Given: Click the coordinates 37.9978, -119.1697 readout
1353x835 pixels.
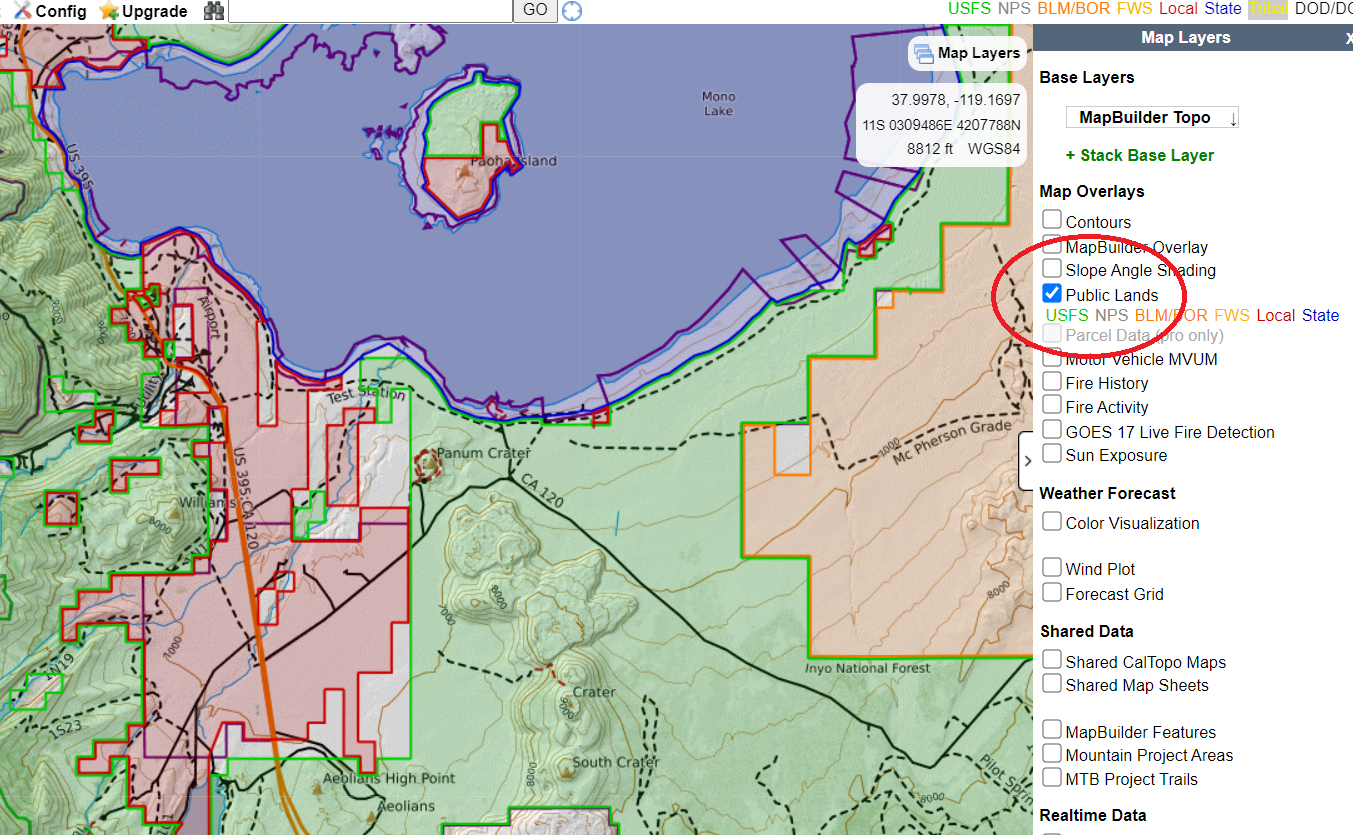Looking at the screenshot, I should click(x=956, y=100).
